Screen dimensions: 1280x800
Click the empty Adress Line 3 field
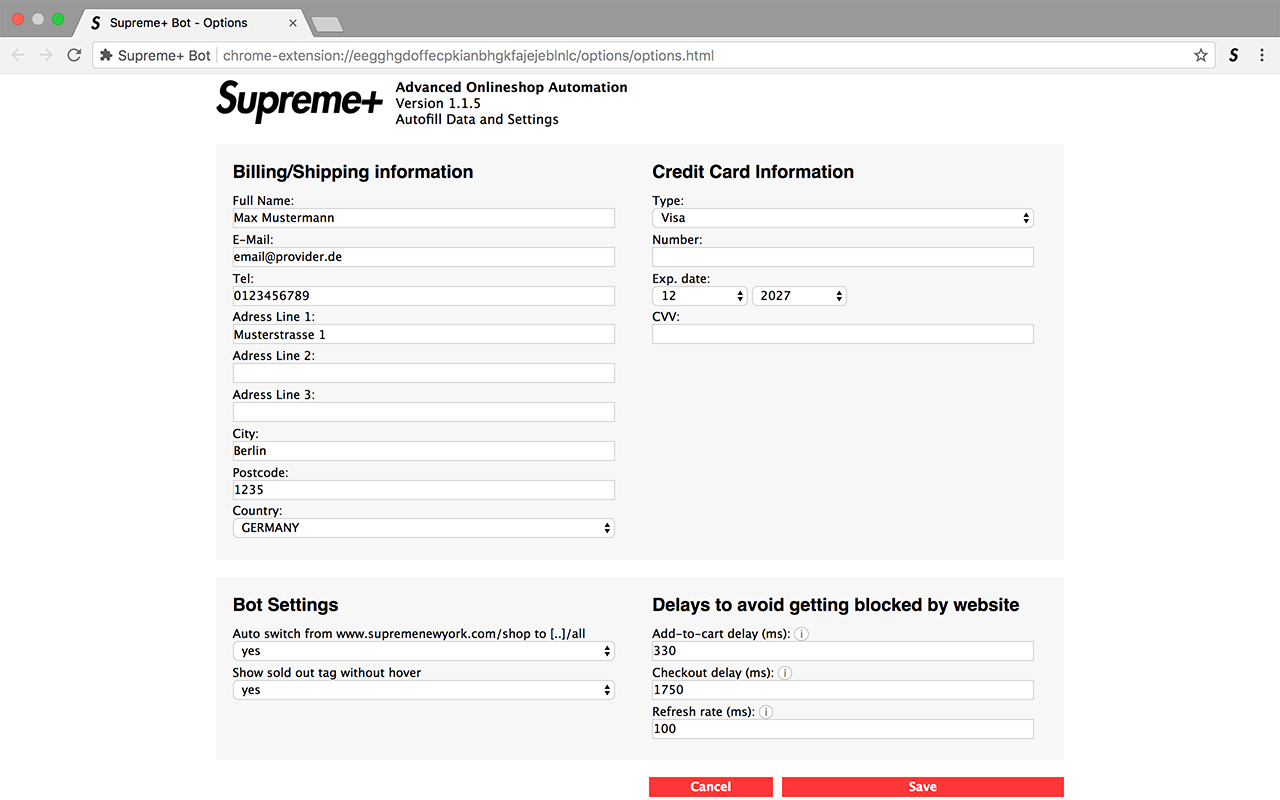tap(424, 412)
